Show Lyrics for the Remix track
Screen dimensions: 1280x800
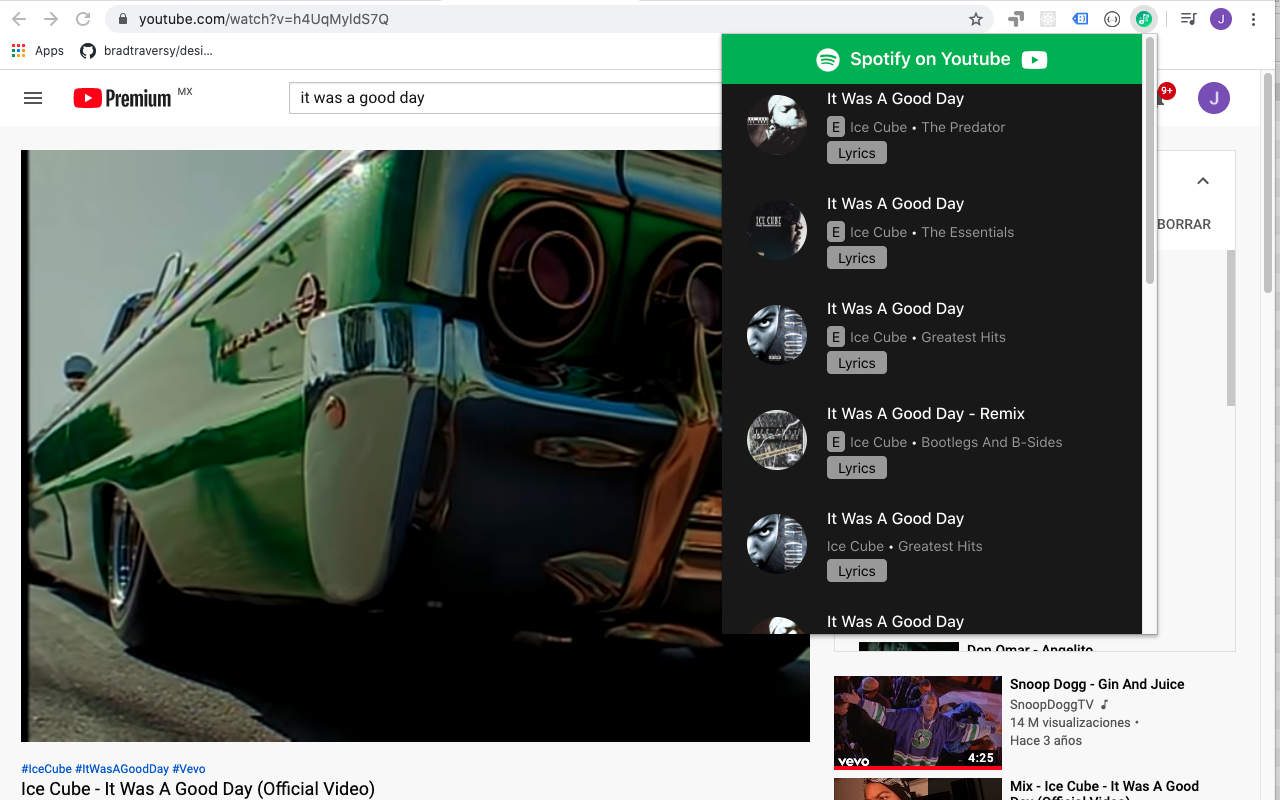(857, 468)
